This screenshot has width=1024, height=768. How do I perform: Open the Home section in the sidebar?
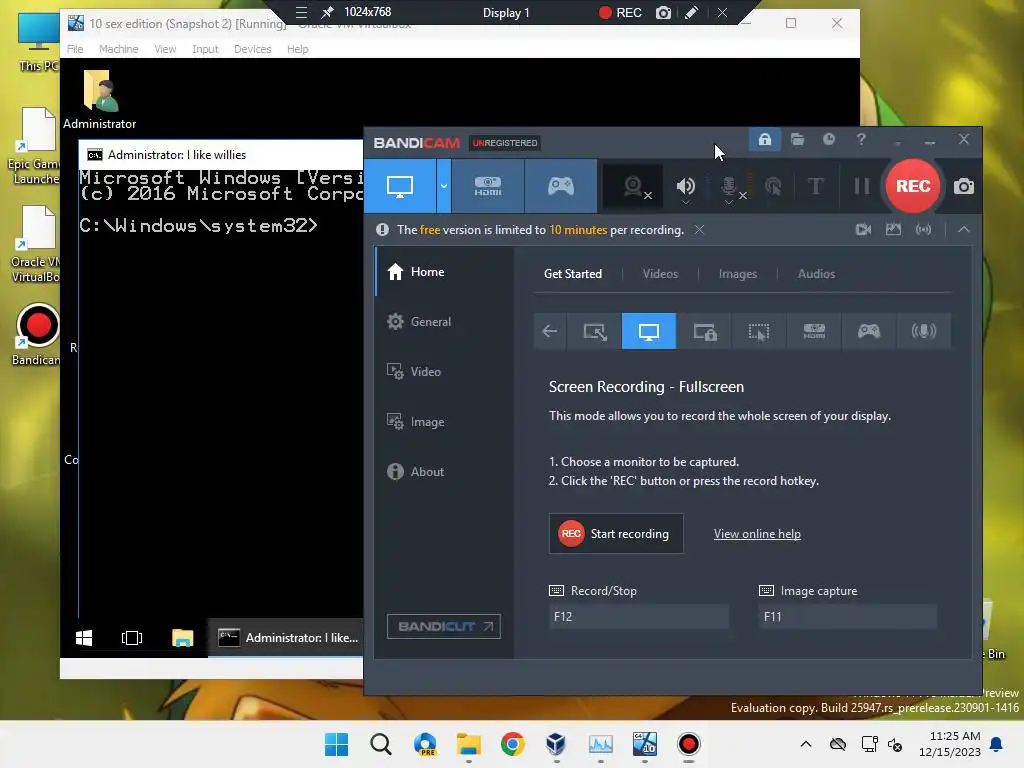[x=444, y=272]
